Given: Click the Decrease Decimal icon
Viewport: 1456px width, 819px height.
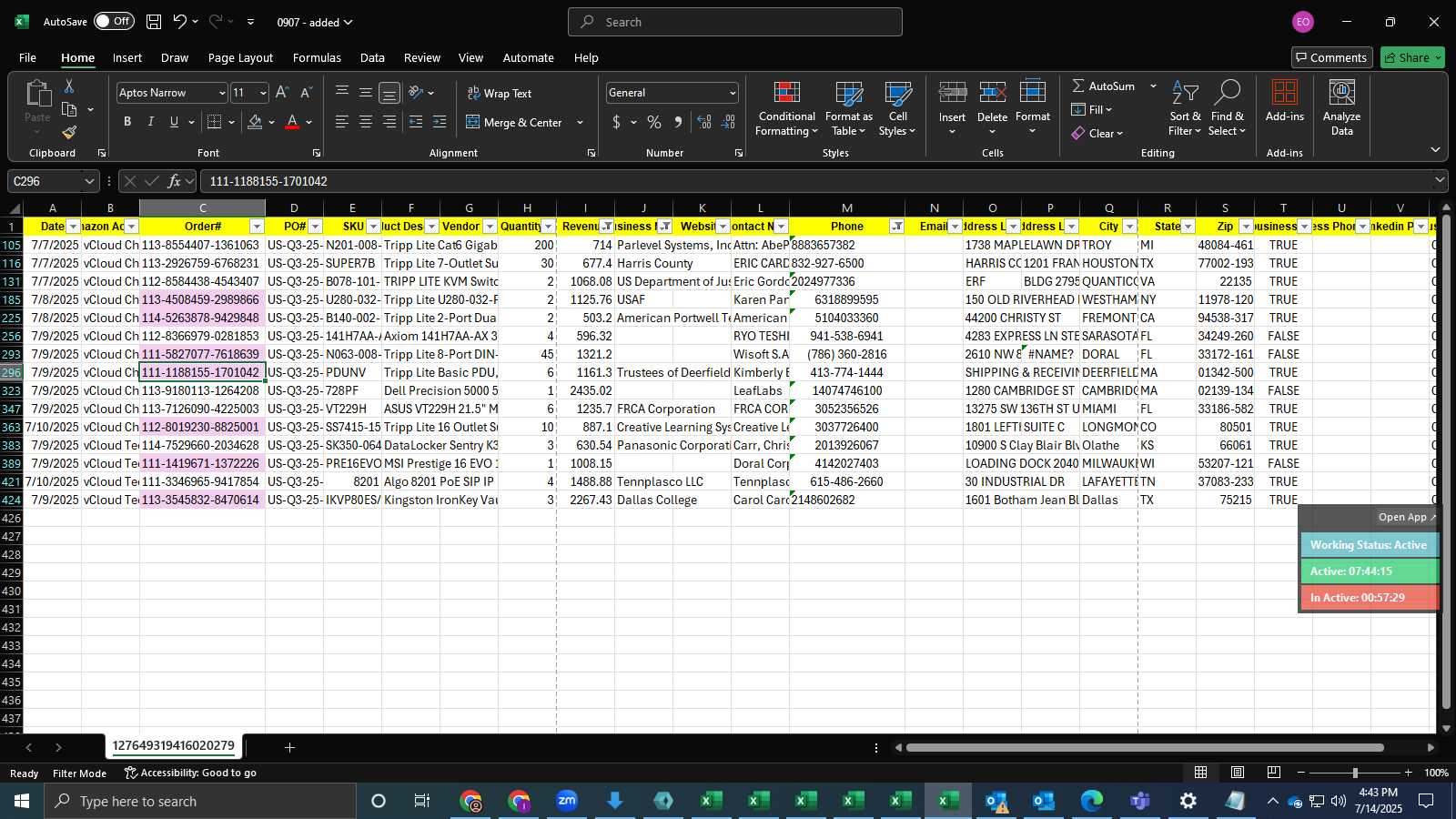Looking at the screenshot, I should point(728,122).
